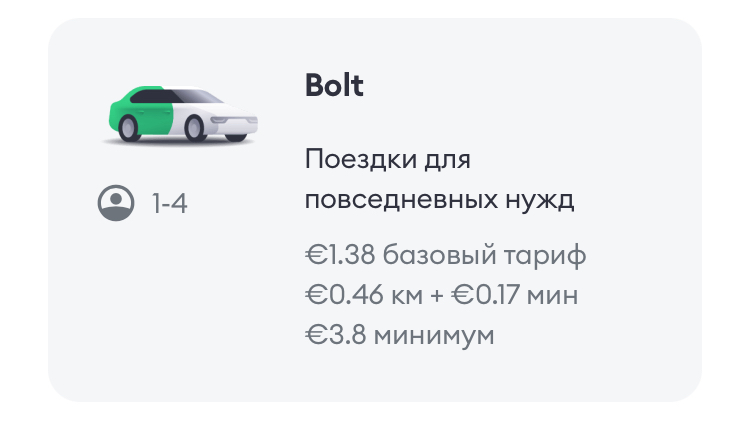
Task: Click the €0.17 мин per-minute rate
Action: pos(515,294)
